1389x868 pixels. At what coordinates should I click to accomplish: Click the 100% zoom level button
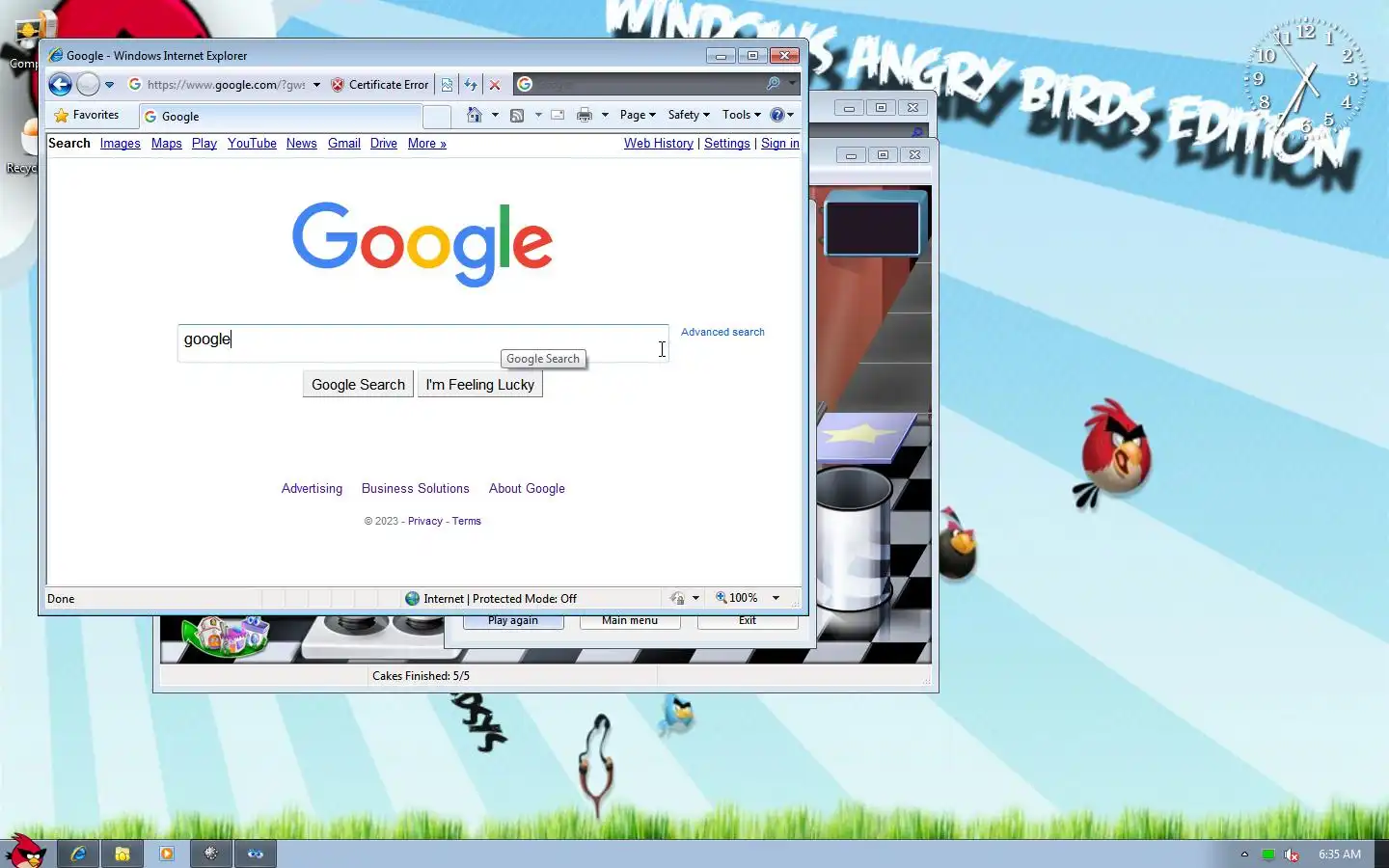click(x=738, y=598)
